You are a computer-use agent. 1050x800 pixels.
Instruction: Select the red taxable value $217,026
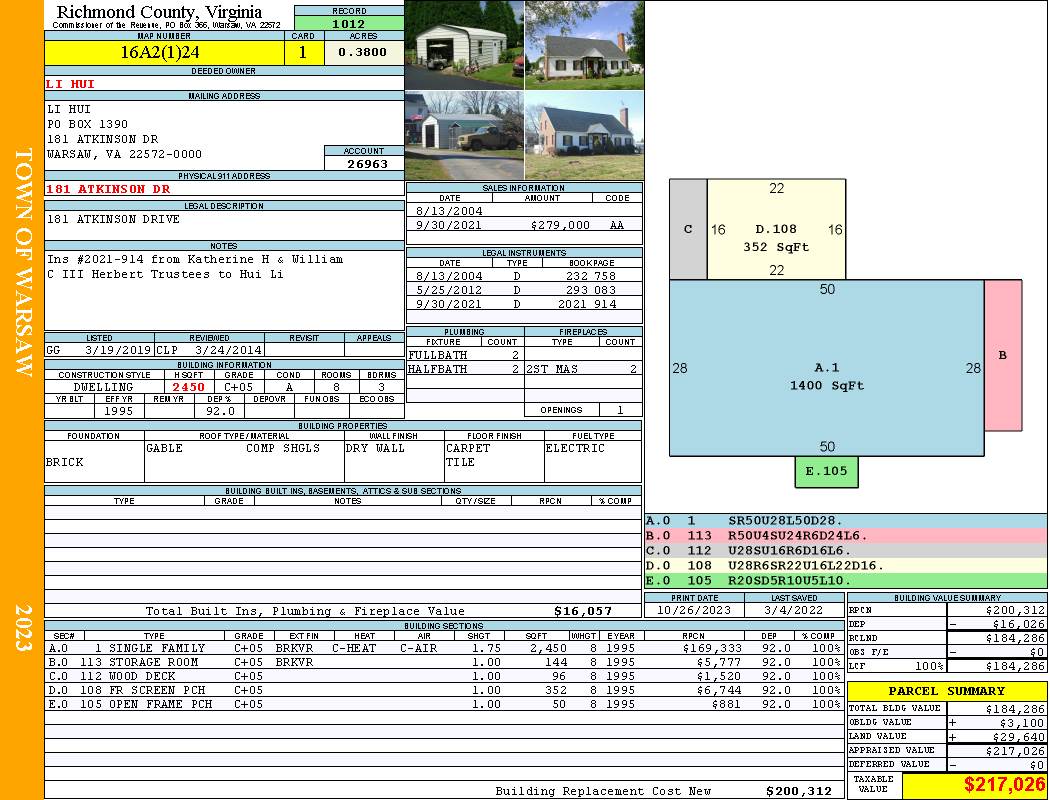tap(1003, 785)
